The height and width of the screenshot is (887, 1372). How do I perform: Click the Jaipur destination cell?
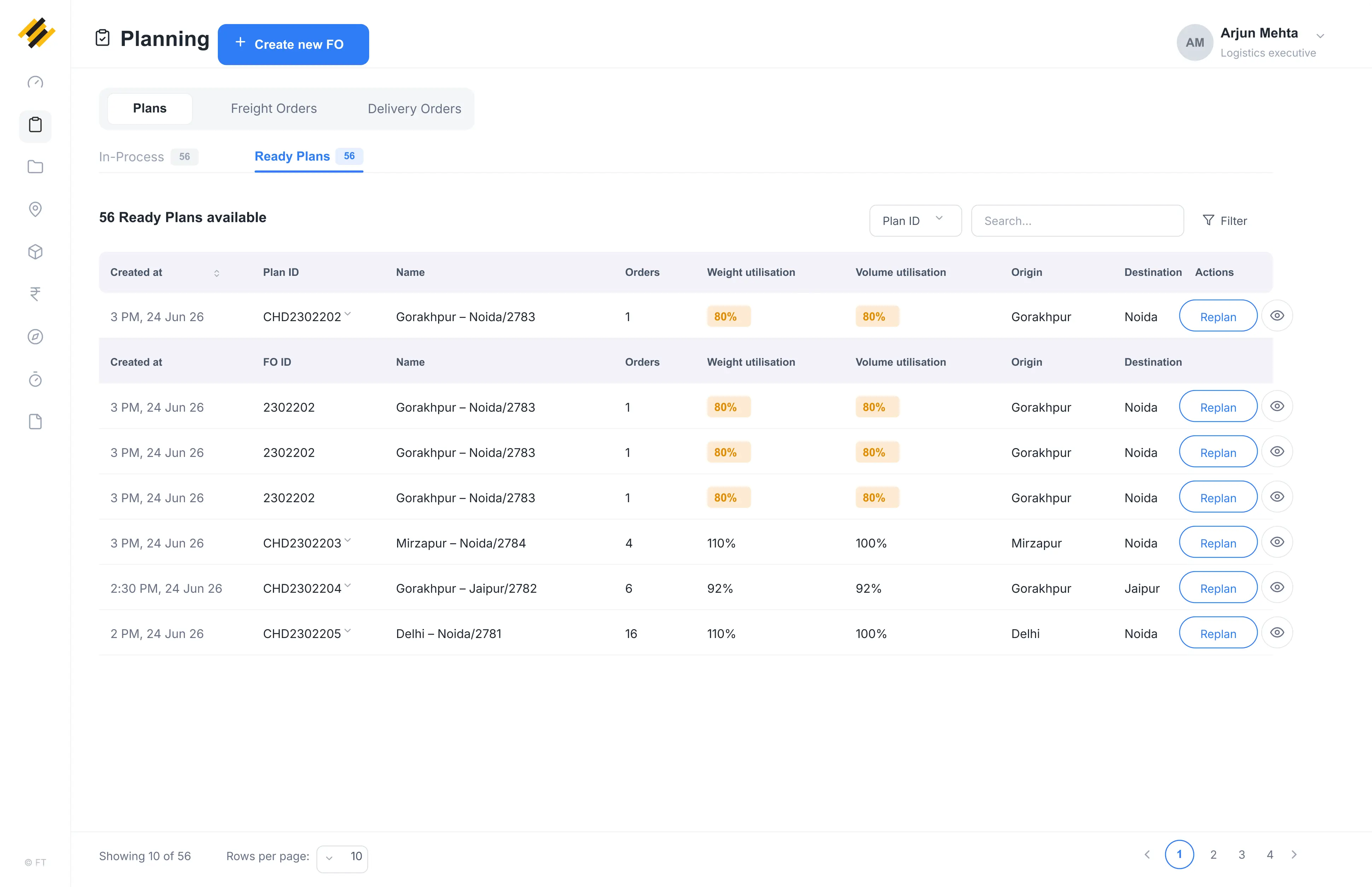click(1142, 589)
